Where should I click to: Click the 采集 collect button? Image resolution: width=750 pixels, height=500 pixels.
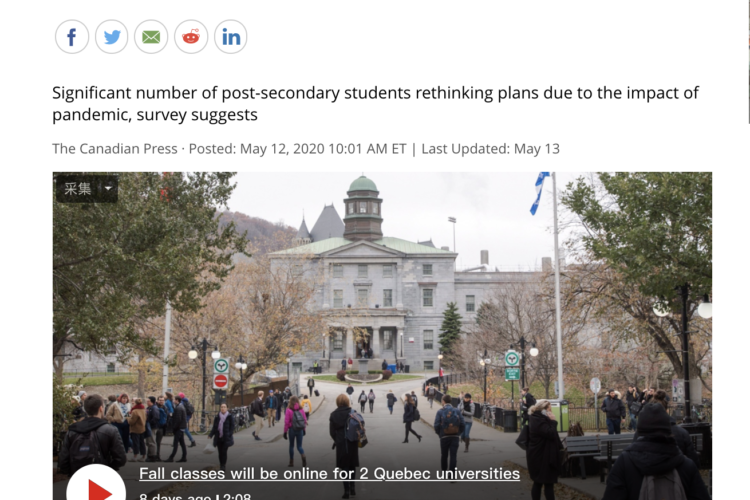[x=77, y=189]
